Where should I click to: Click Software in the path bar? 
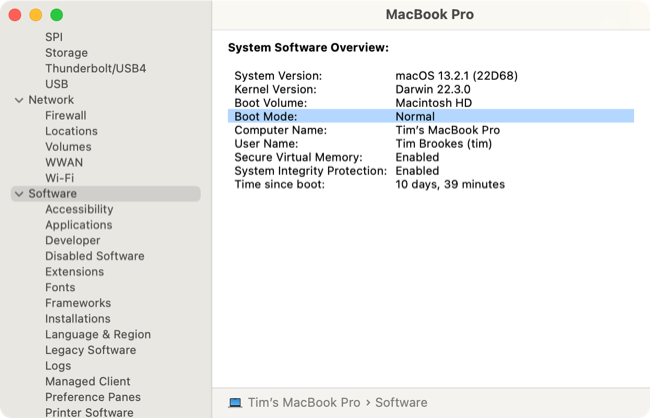pos(401,403)
